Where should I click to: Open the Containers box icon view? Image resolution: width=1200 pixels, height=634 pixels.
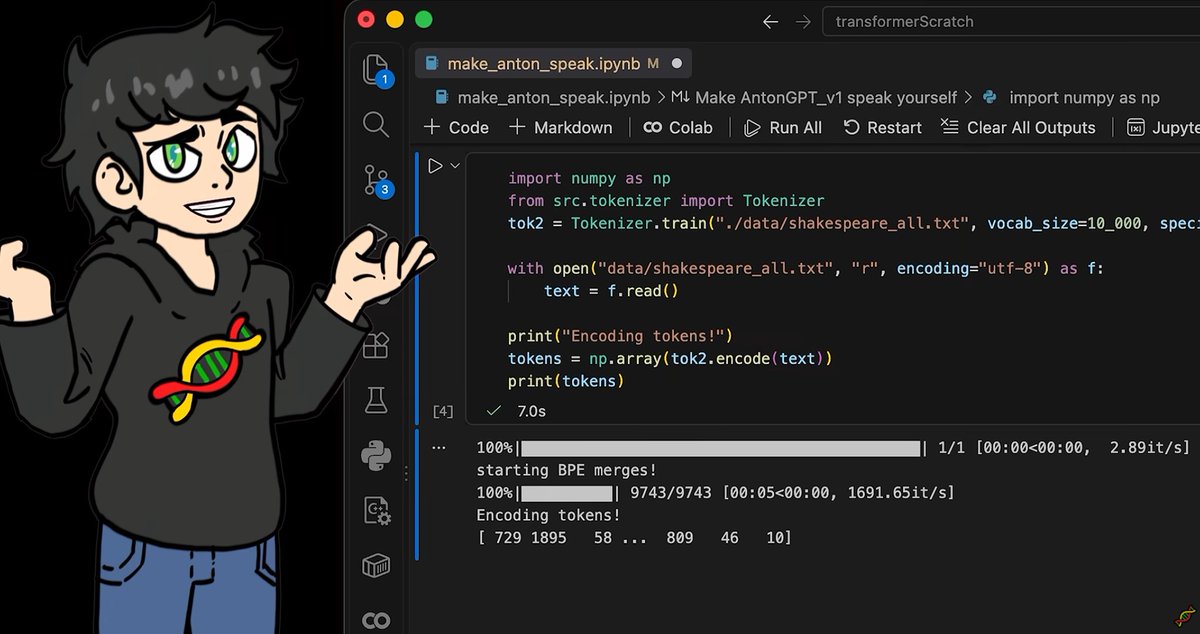click(376, 566)
